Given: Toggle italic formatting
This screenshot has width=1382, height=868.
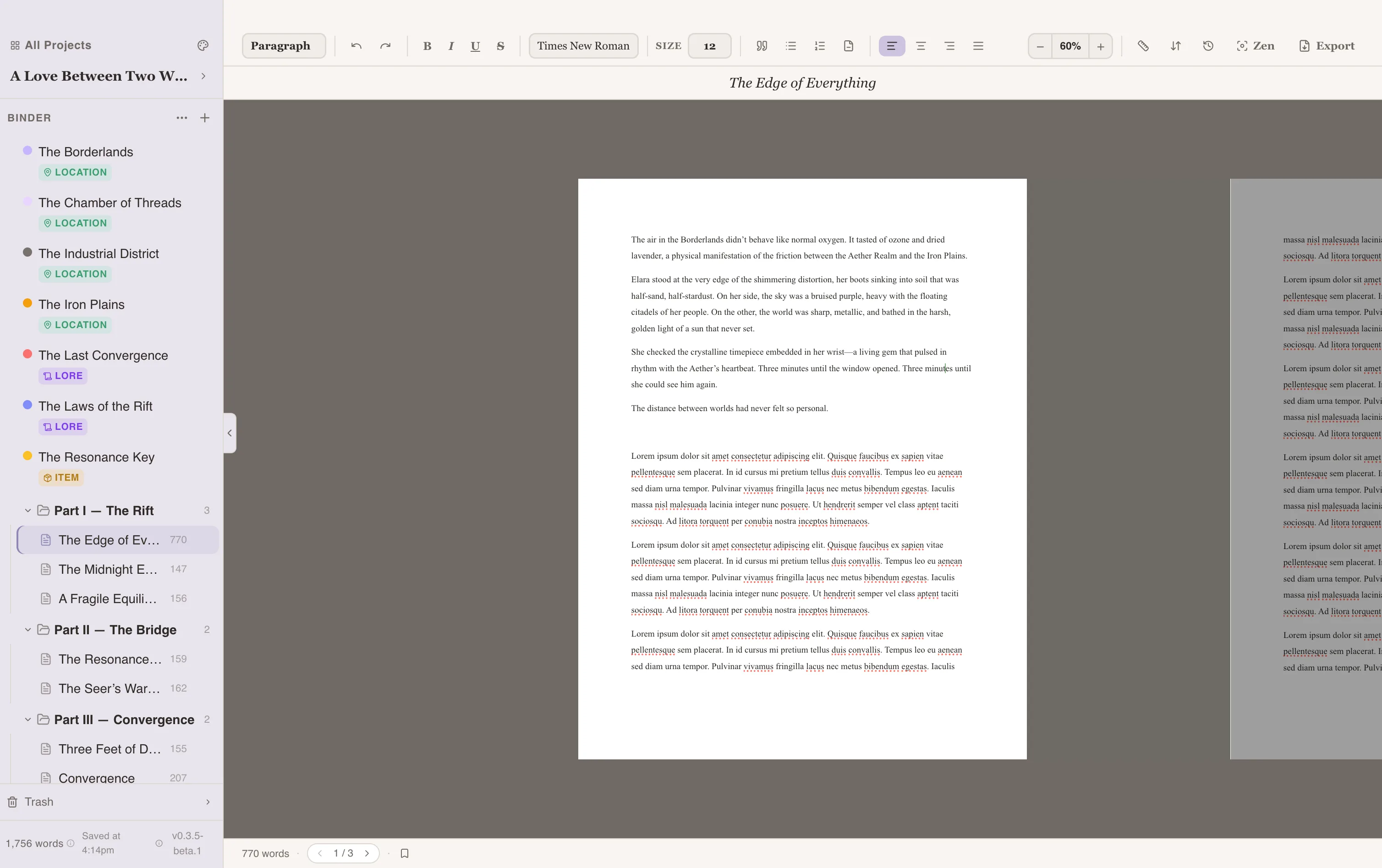Looking at the screenshot, I should point(450,46).
